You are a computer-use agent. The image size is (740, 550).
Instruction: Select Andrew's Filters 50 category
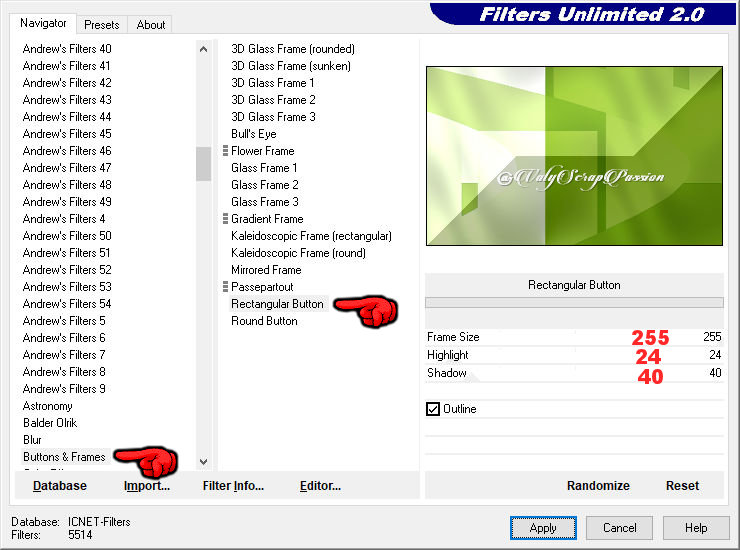67,236
